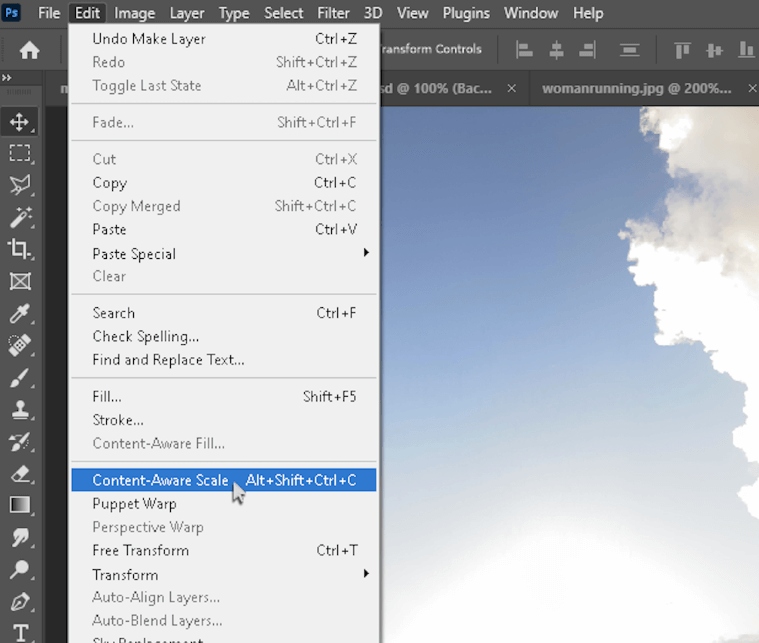This screenshot has height=643, width=759.
Task: Open the Help menu
Action: pyautogui.click(x=588, y=13)
